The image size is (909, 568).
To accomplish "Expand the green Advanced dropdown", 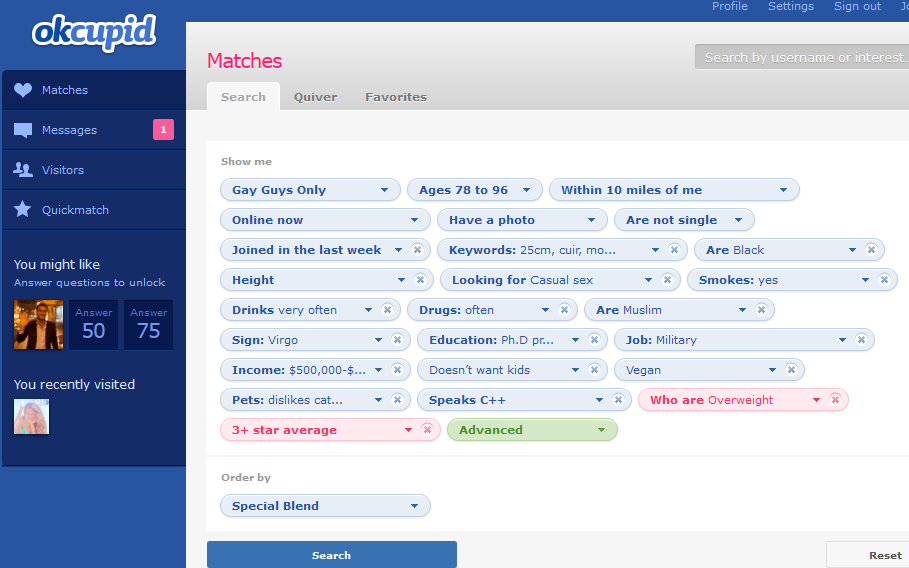I will 600,430.
